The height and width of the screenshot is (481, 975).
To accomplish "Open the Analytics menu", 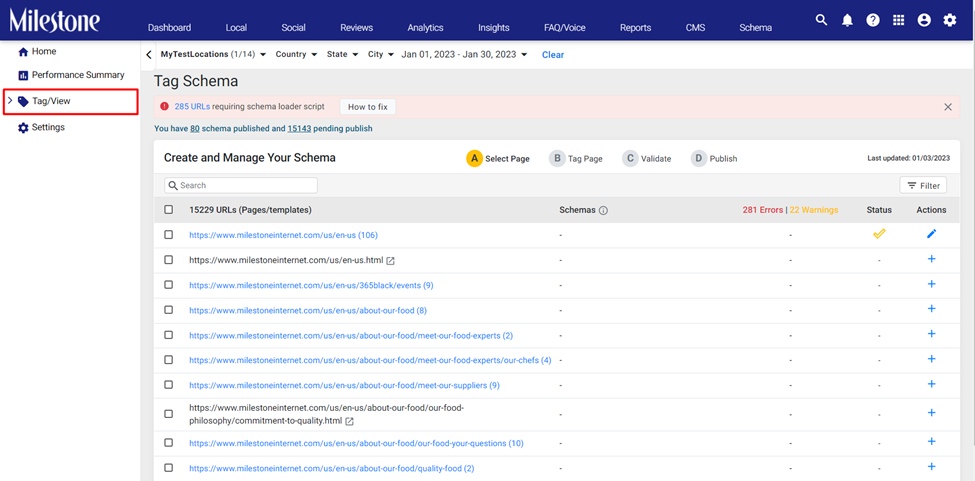I will pyautogui.click(x=425, y=27).
